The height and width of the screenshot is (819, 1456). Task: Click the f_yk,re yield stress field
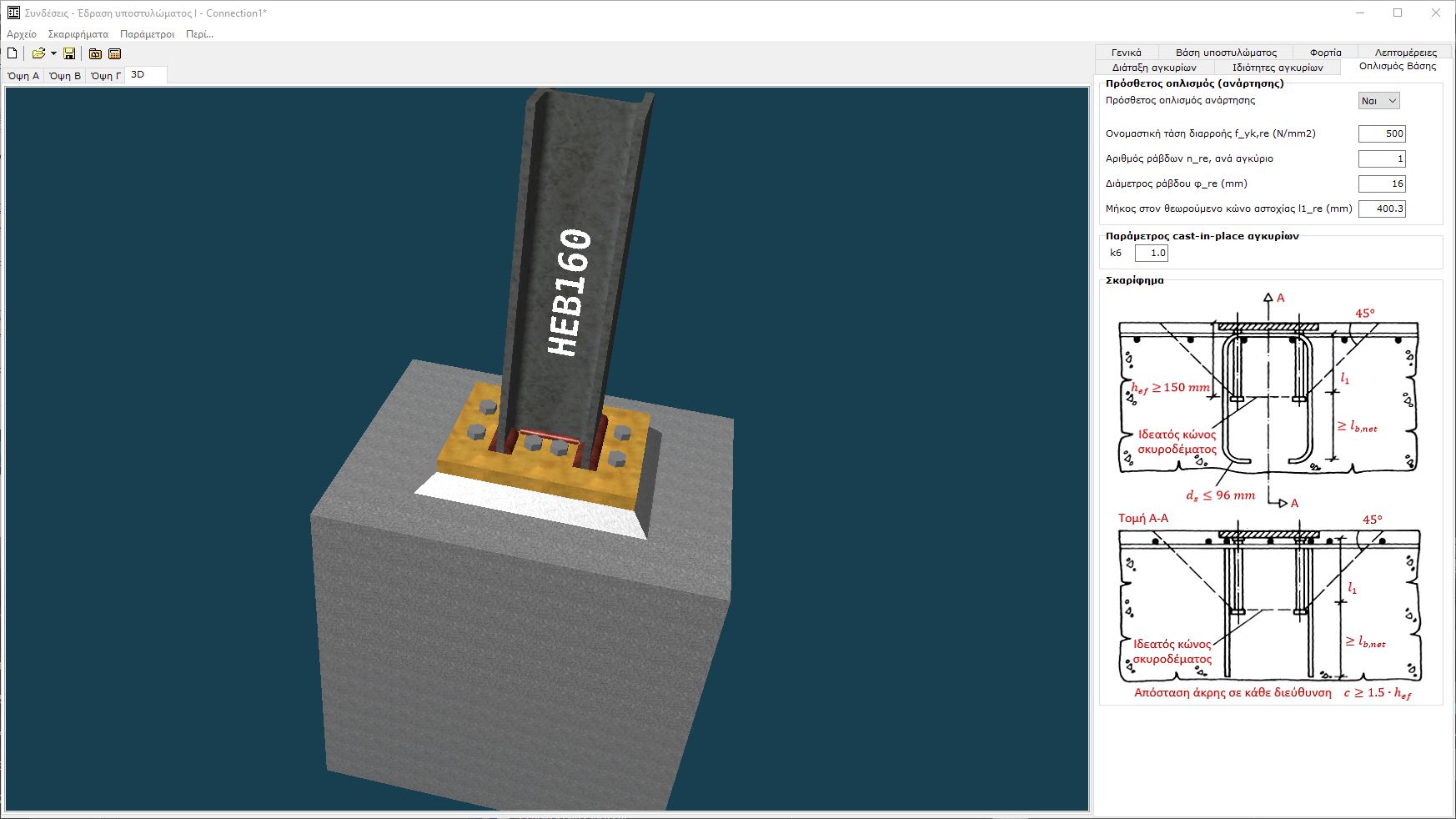1382,133
